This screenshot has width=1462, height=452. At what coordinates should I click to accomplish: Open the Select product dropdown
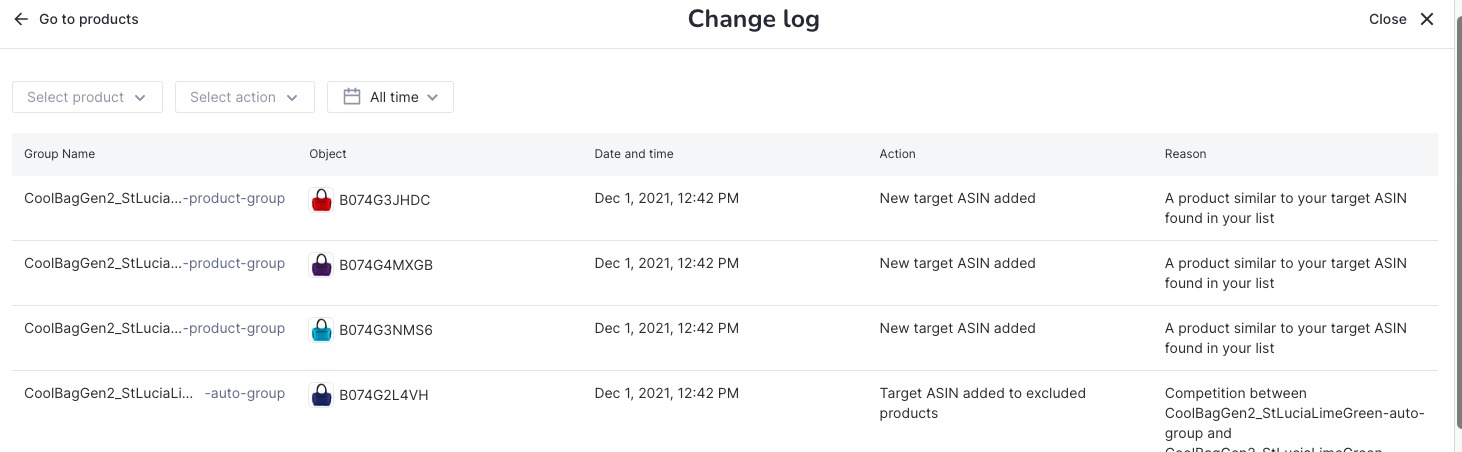point(87,97)
